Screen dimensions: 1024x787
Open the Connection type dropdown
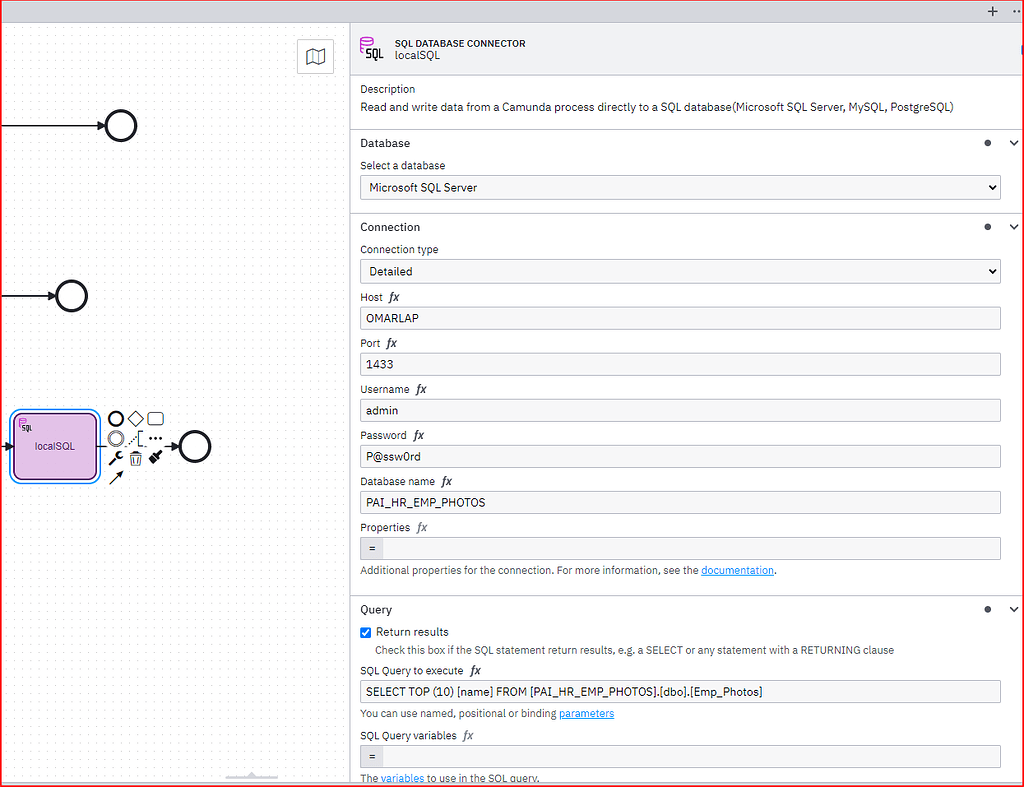(x=680, y=271)
